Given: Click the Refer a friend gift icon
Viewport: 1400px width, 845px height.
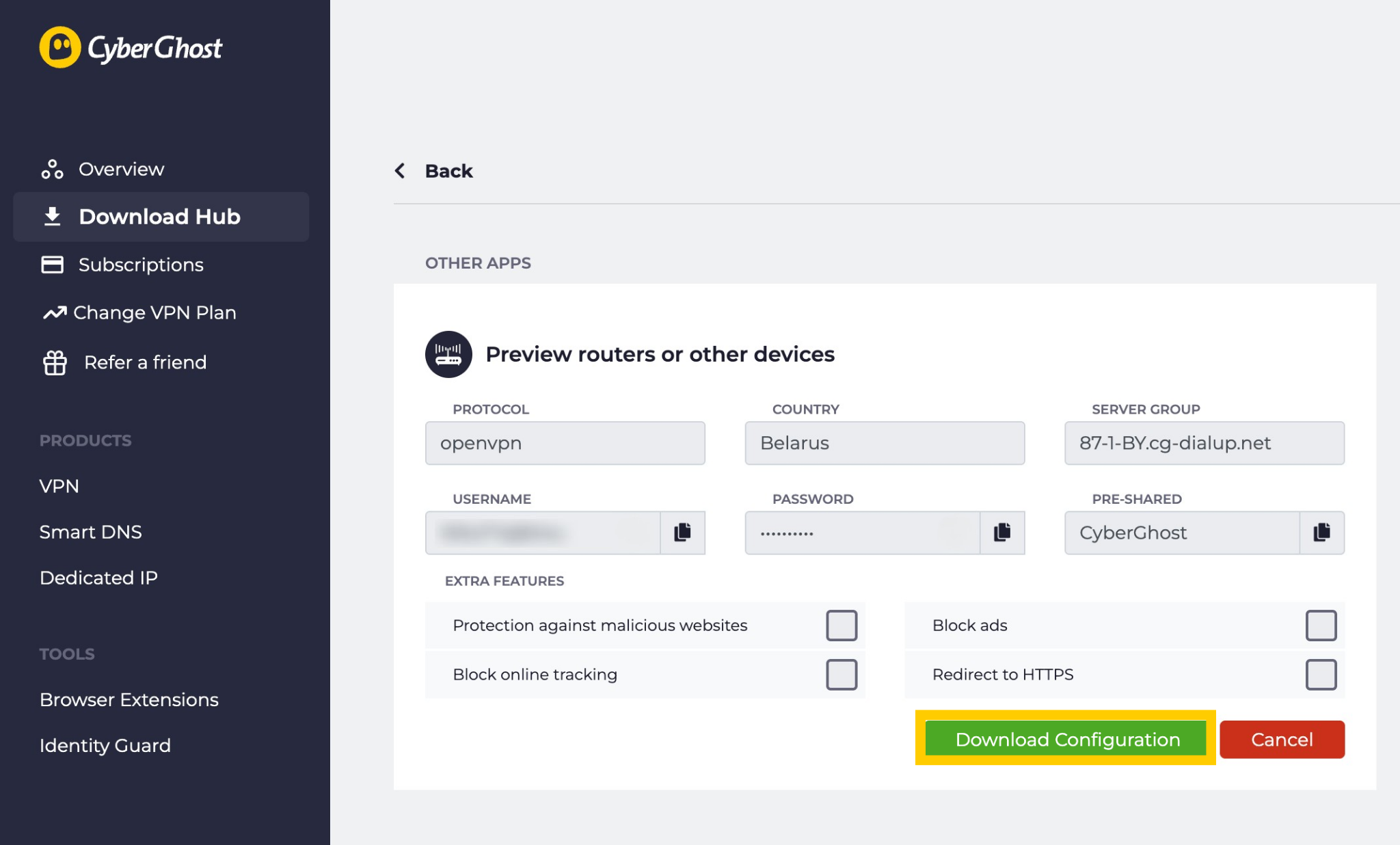Looking at the screenshot, I should click(x=55, y=362).
